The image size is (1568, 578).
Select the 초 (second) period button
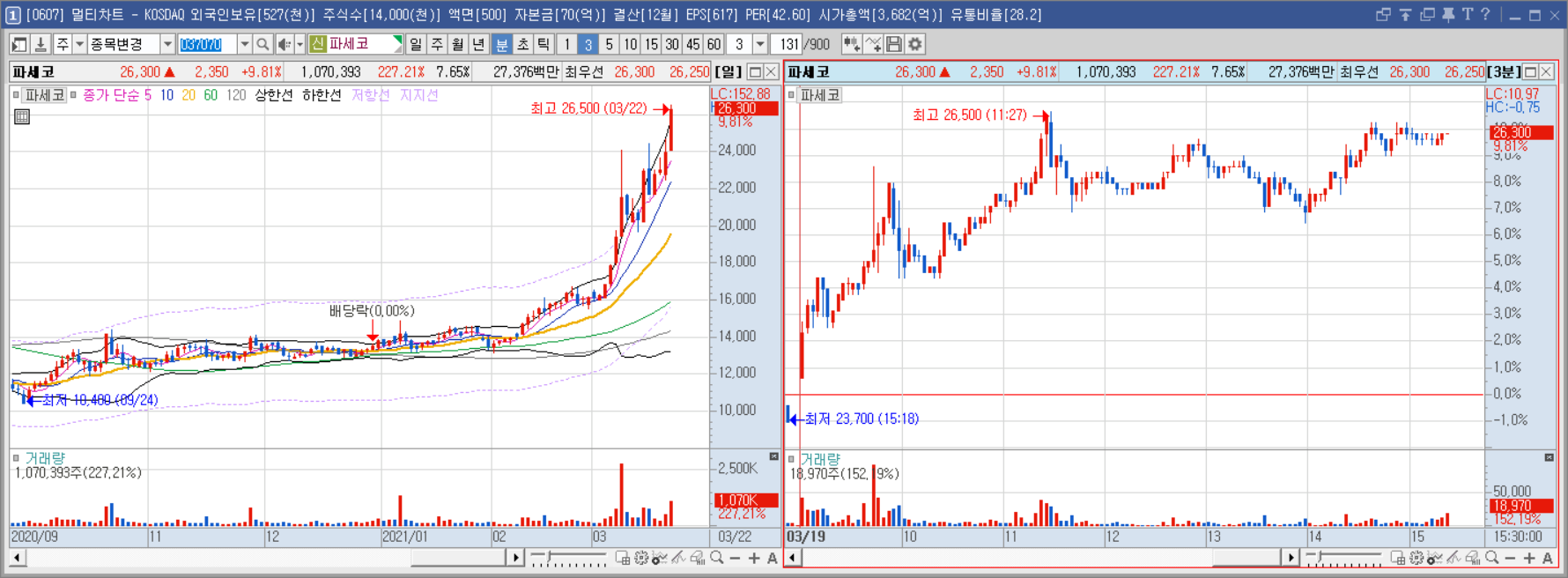tap(522, 44)
